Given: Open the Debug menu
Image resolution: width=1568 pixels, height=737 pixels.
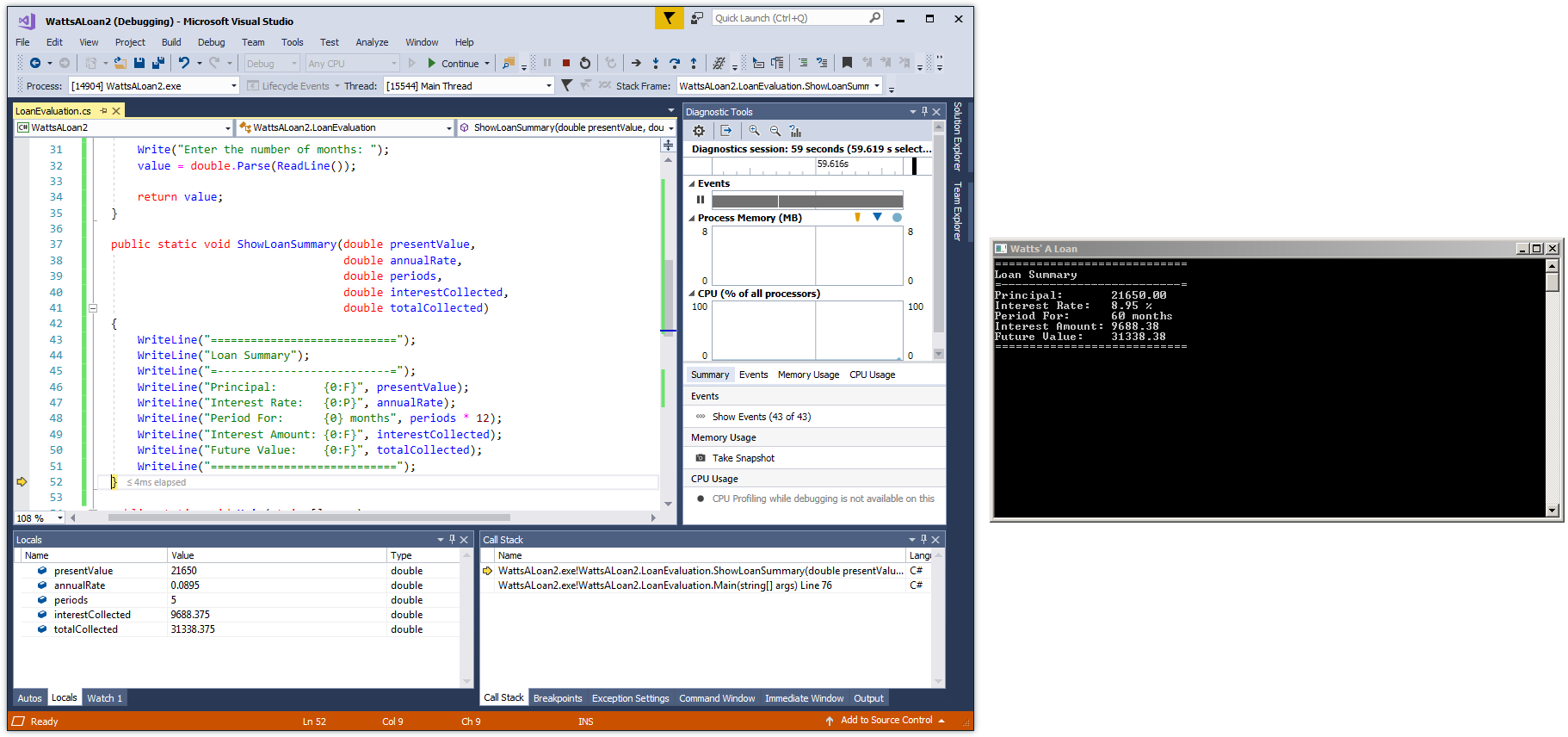Looking at the screenshot, I should point(211,42).
